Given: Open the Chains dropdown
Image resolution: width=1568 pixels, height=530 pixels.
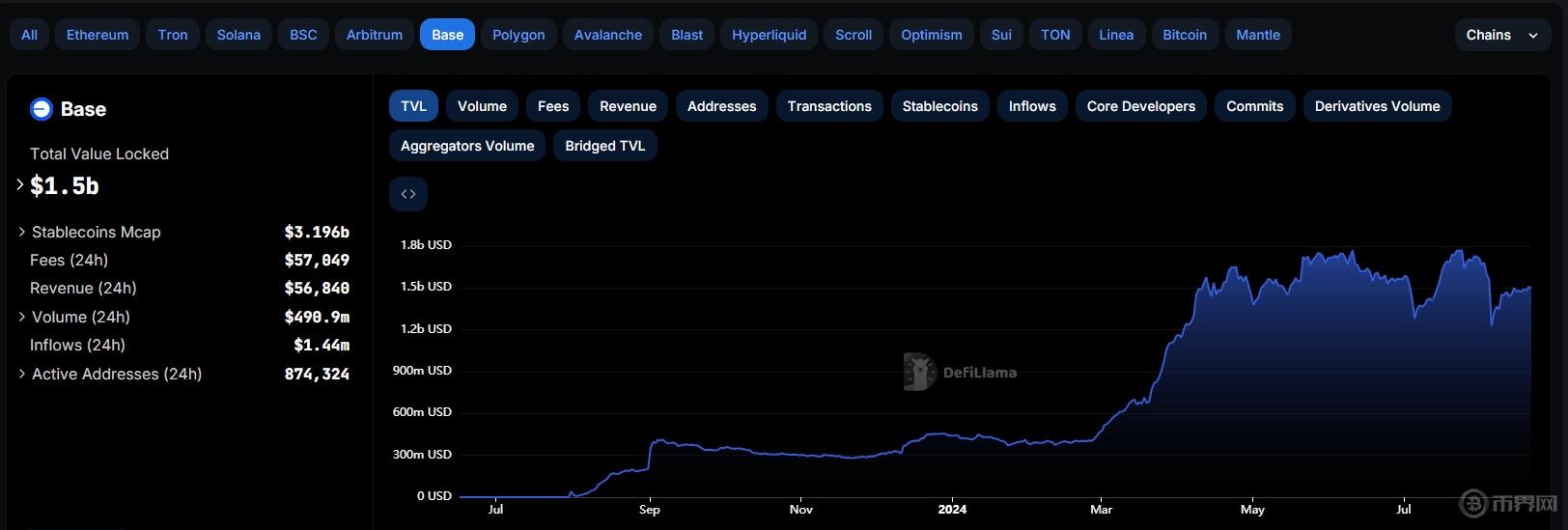Looking at the screenshot, I should click(x=1501, y=35).
